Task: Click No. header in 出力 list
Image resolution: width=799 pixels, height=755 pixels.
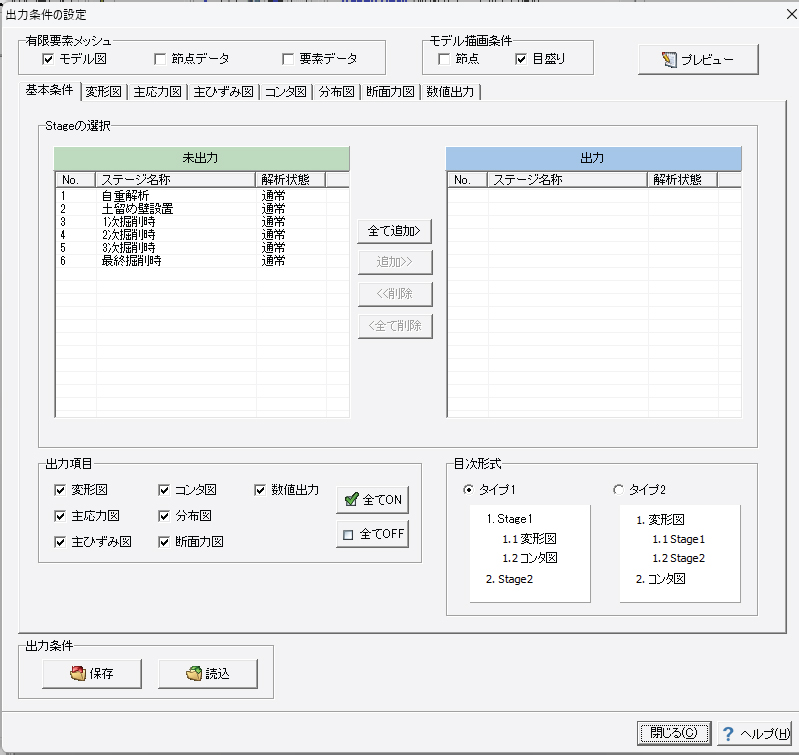Action: coord(467,180)
